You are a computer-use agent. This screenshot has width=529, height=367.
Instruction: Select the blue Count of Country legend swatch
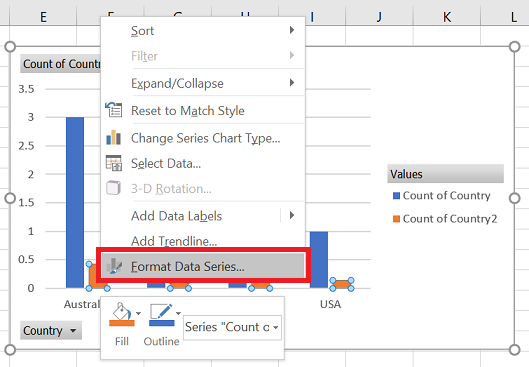(x=396, y=196)
